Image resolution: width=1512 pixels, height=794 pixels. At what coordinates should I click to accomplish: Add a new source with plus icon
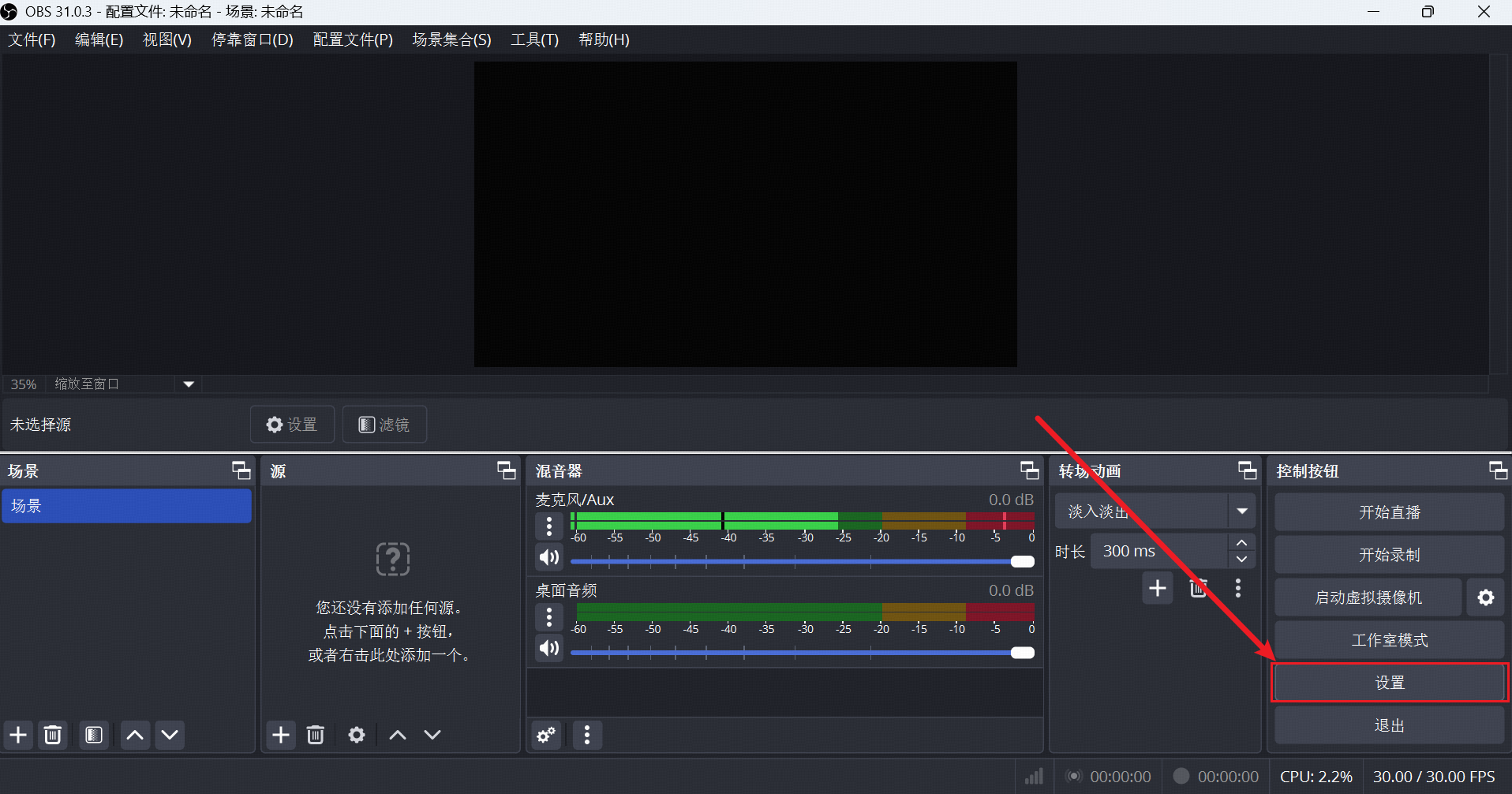pos(281,735)
